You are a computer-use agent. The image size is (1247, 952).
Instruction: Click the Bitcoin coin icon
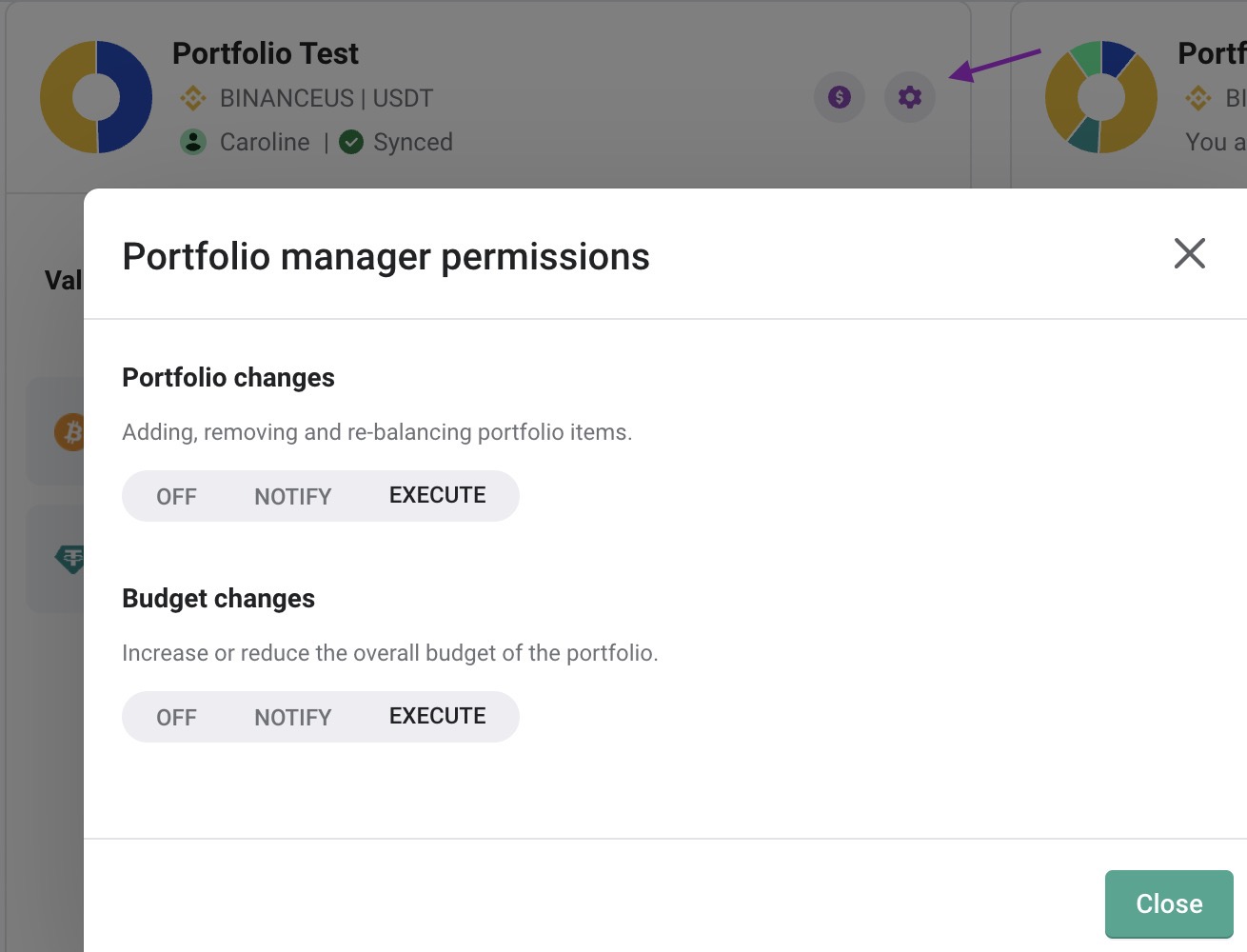point(70,432)
